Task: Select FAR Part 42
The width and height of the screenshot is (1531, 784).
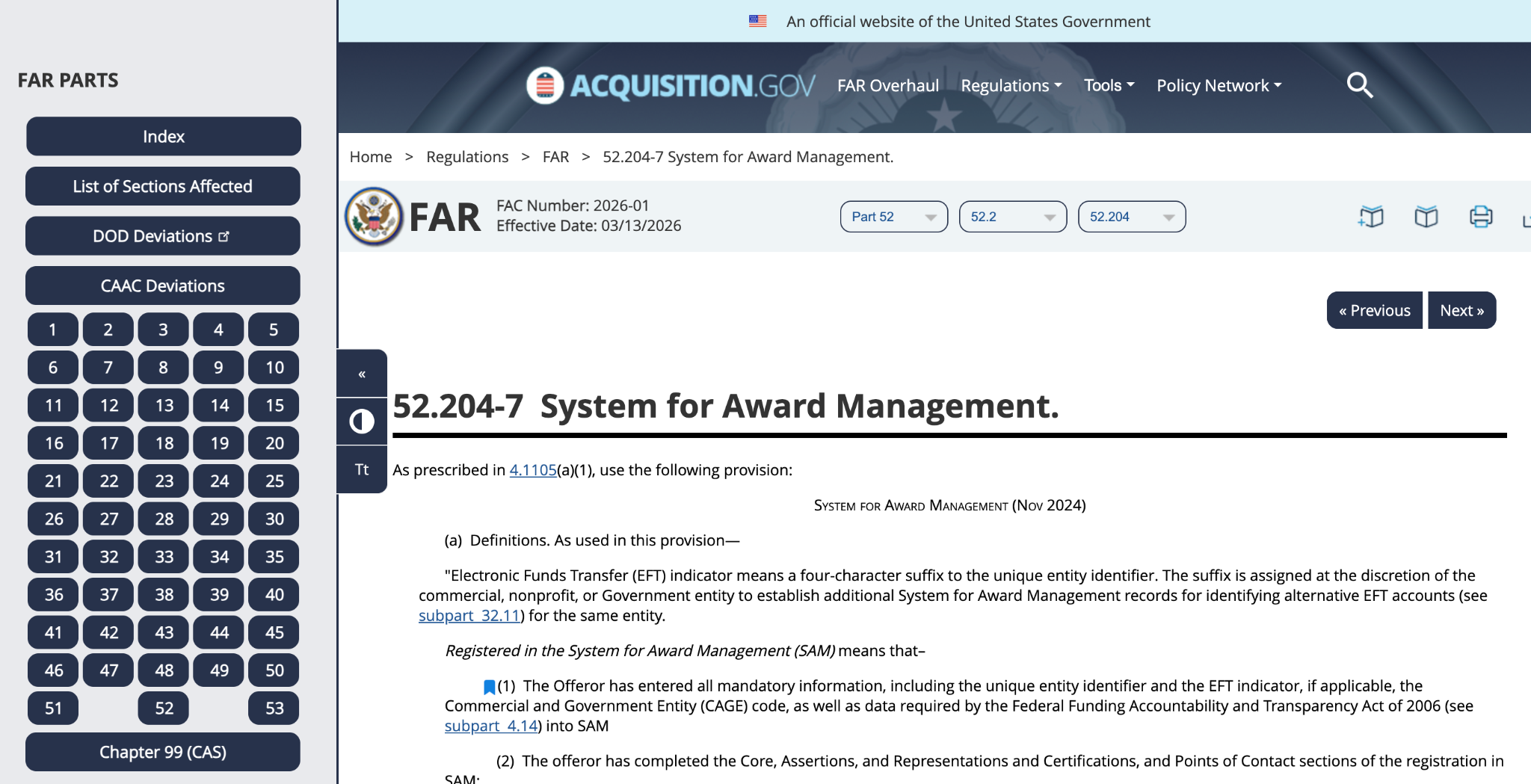Action: 108,633
